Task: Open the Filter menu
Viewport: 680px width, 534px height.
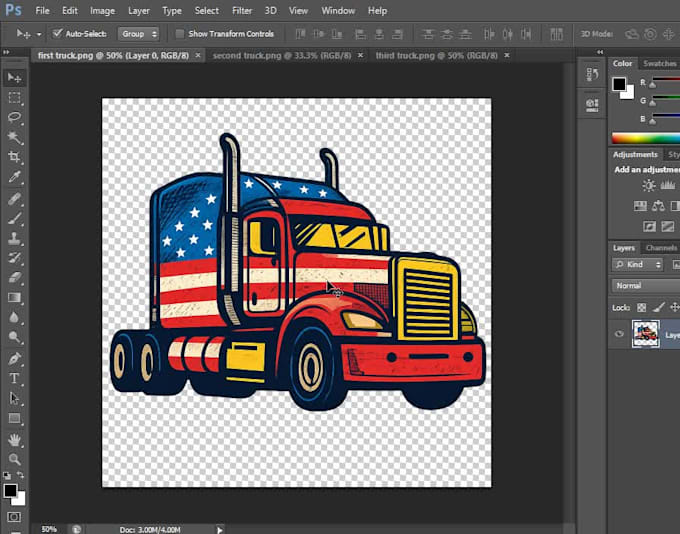Action: [242, 11]
